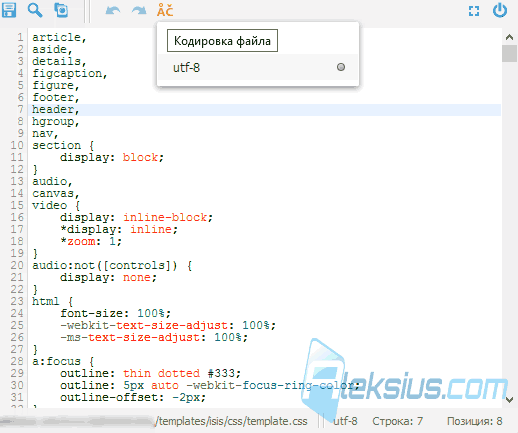Click the Save-all copy icon

[x=61, y=10]
